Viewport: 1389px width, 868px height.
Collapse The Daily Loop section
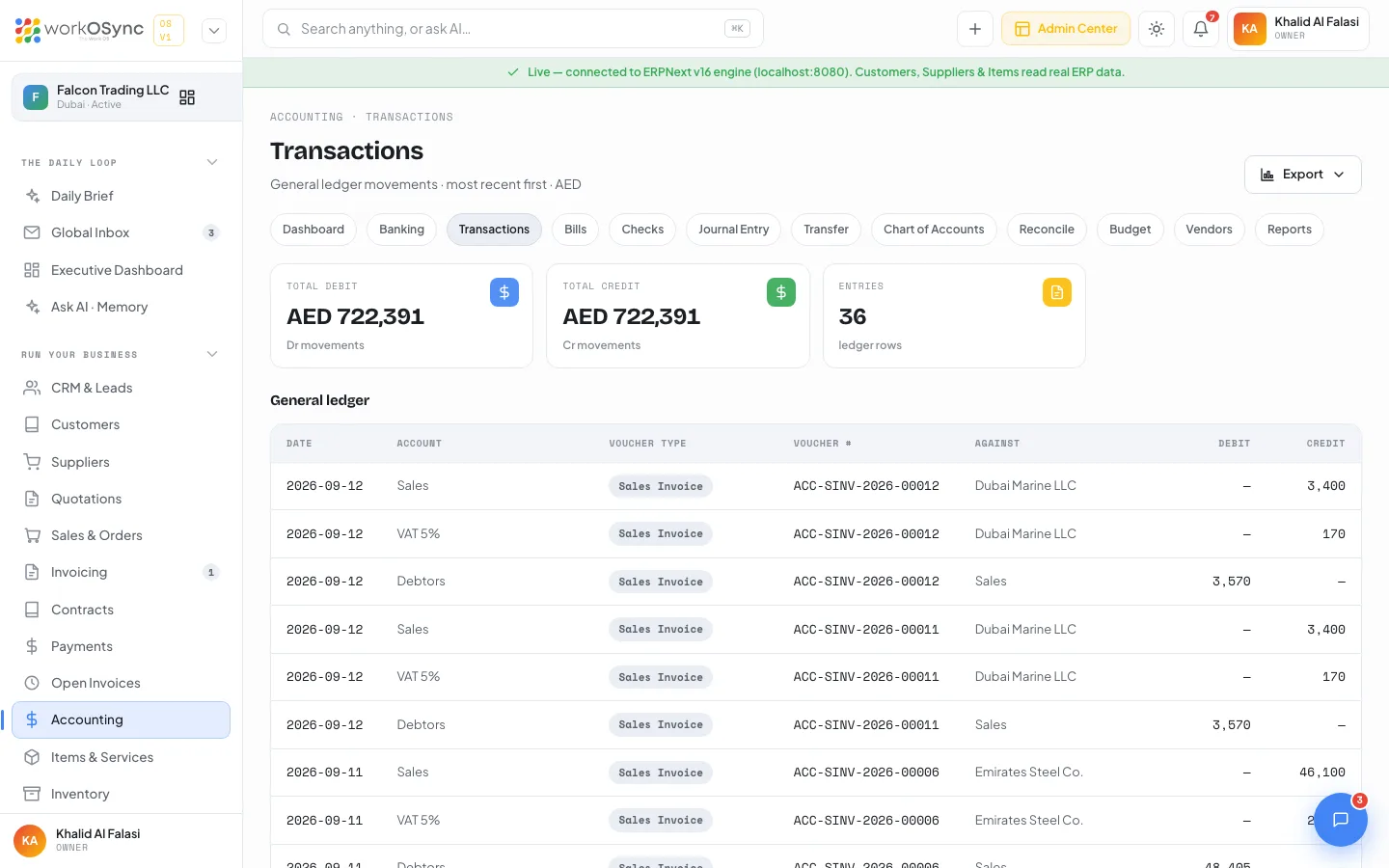212,162
